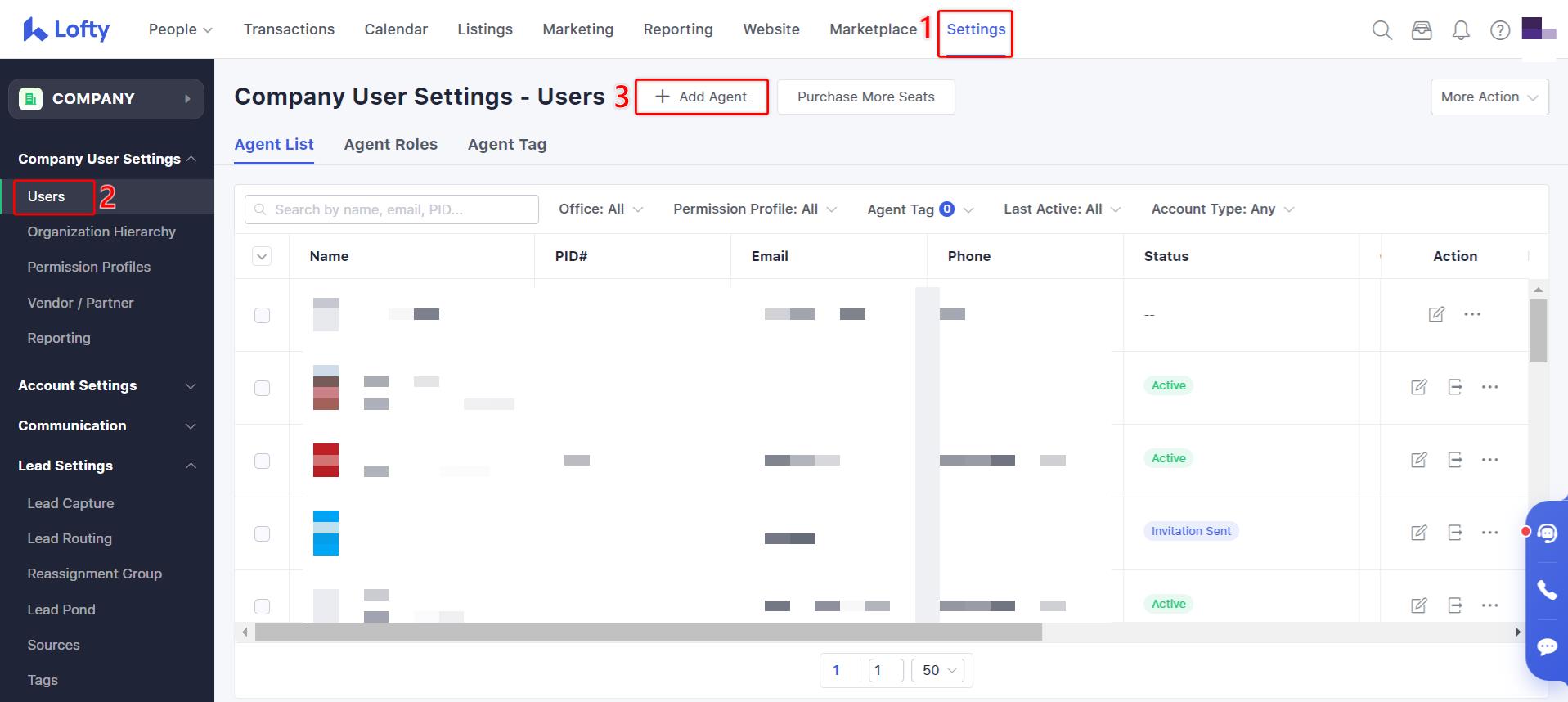Tick the first agent row checkbox
This screenshot has width=1568, height=702.
click(262, 315)
